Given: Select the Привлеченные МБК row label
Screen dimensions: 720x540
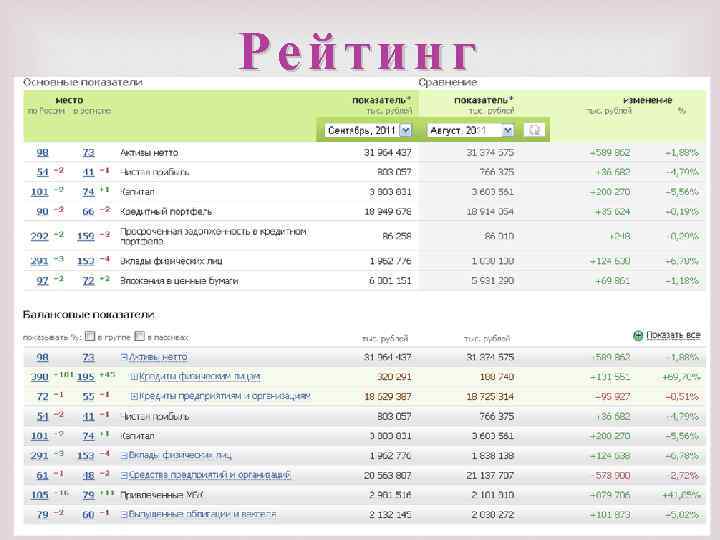Looking at the screenshot, I should click(x=161, y=495).
